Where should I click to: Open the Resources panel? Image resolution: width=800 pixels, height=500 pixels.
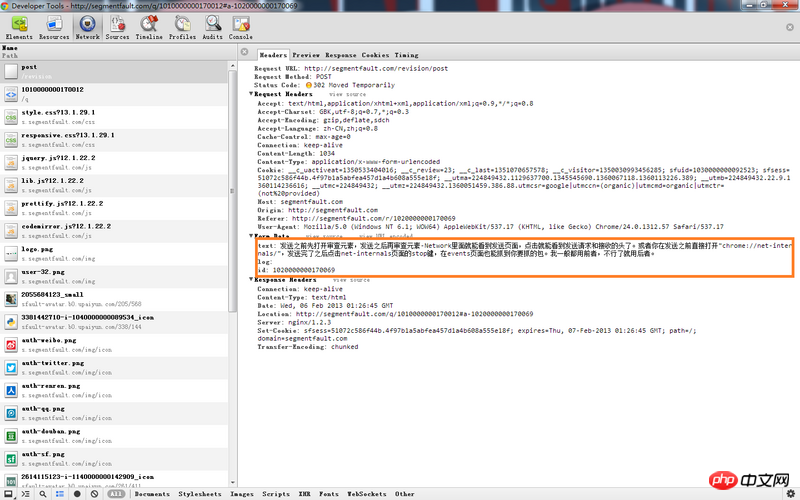pos(54,28)
